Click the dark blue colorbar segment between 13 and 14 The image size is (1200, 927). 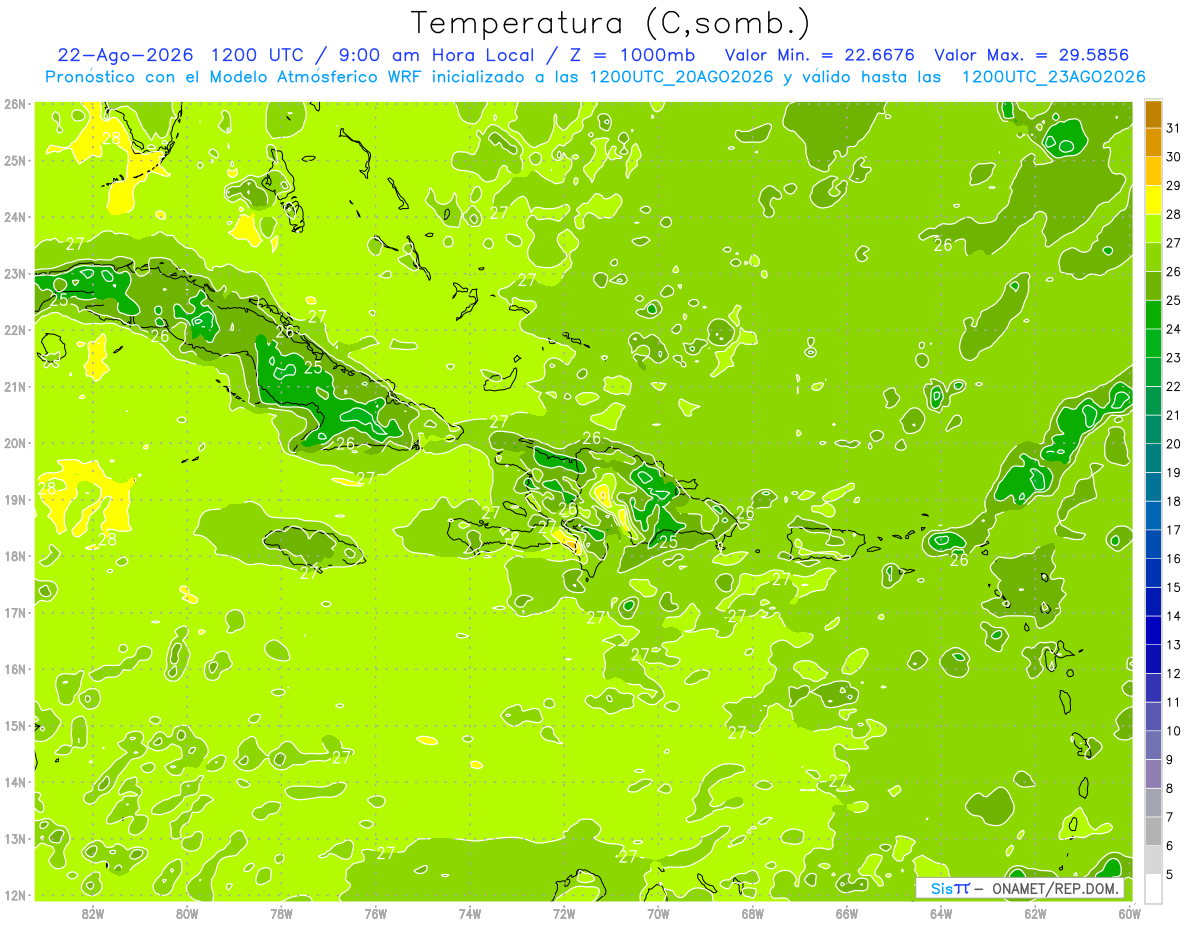[1153, 631]
